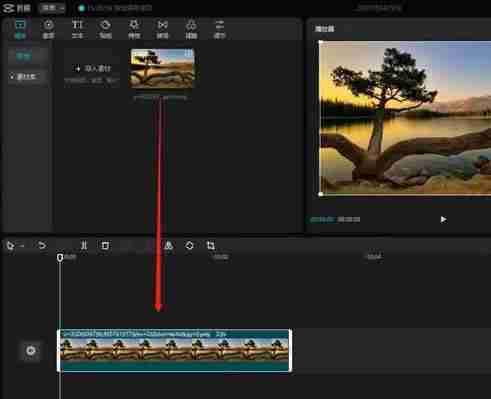
Task: Open the Filters tab three-circle icon
Action: (191, 29)
